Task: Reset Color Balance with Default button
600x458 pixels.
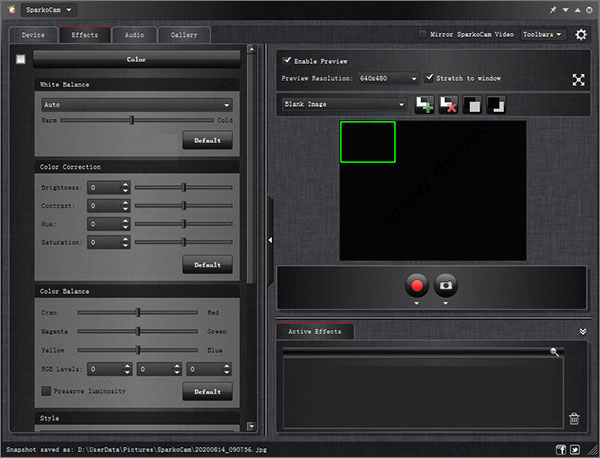Action: click(x=207, y=391)
